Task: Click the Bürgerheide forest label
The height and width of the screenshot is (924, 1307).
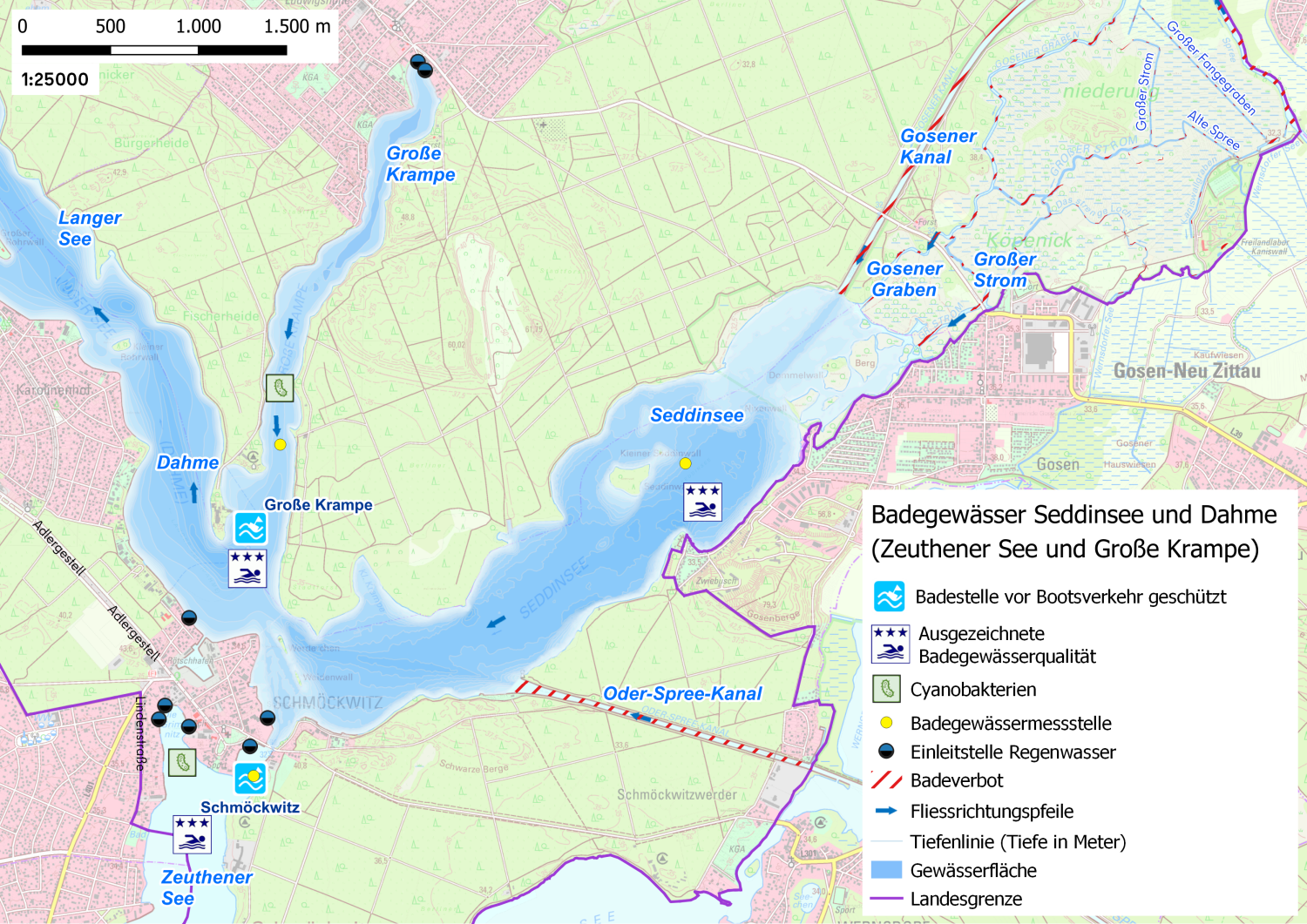Action: 151,143
